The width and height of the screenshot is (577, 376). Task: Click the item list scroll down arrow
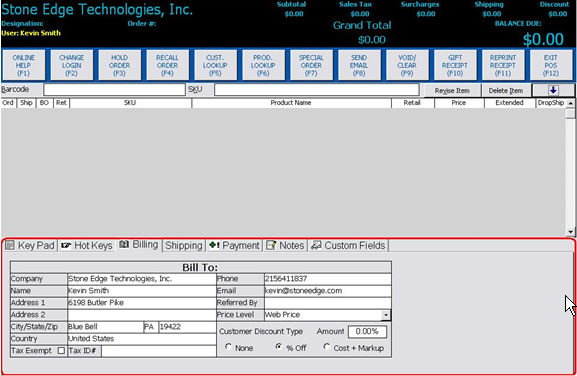570,232
